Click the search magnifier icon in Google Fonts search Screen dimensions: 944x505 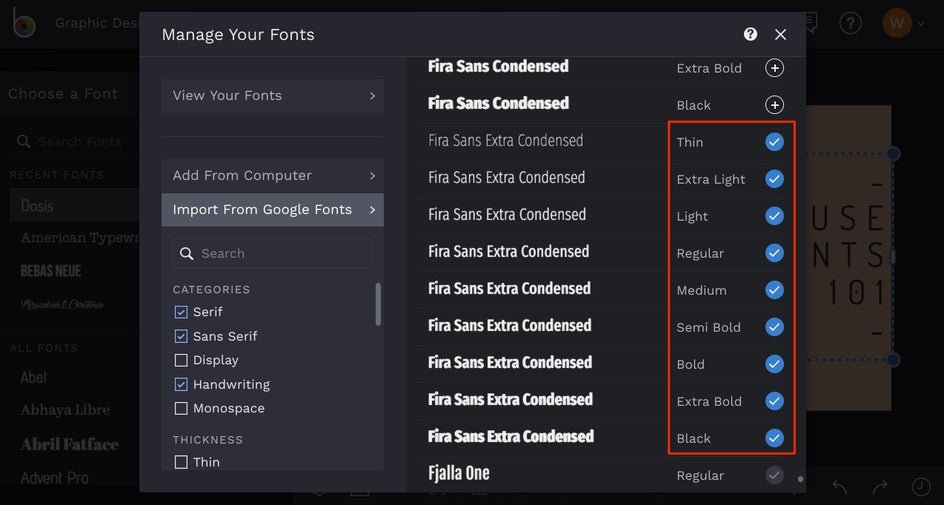186,254
